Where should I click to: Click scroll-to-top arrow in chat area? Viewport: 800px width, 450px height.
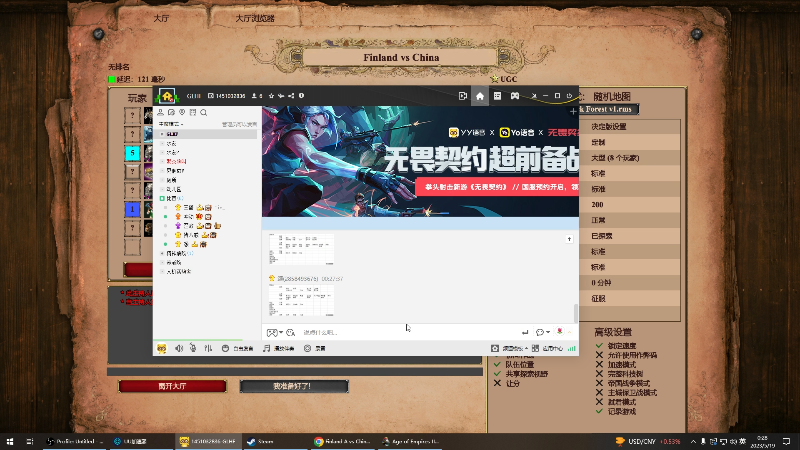click(569, 239)
